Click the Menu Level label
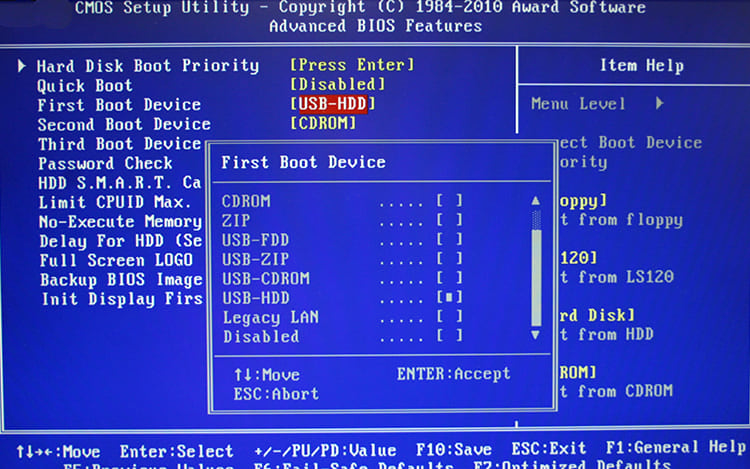 point(578,104)
